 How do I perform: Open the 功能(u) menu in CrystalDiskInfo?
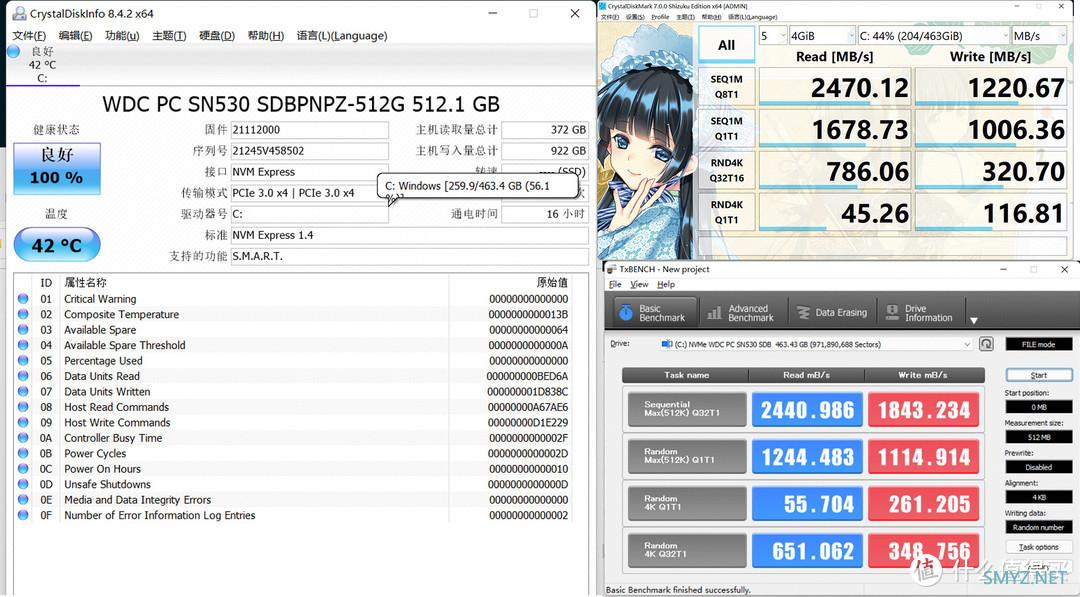122,36
